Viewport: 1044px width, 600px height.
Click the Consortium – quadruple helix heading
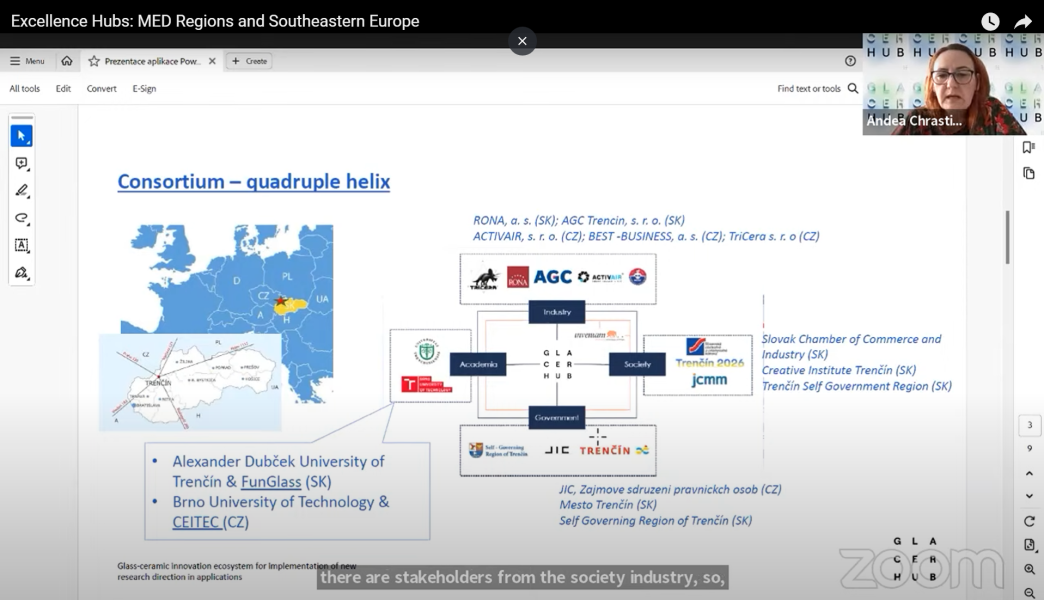(254, 182)
